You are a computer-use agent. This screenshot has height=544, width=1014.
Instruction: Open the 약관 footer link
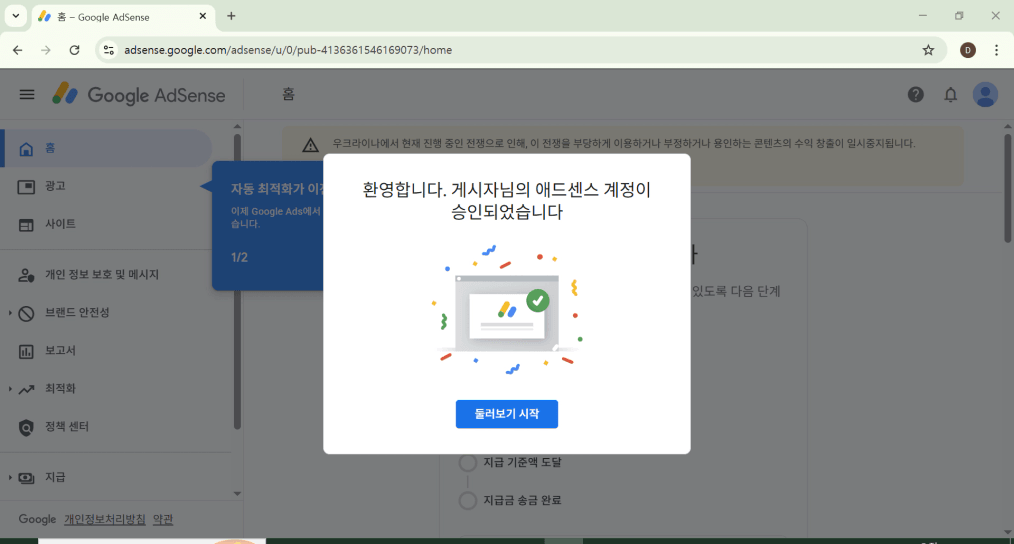[163, 519]
